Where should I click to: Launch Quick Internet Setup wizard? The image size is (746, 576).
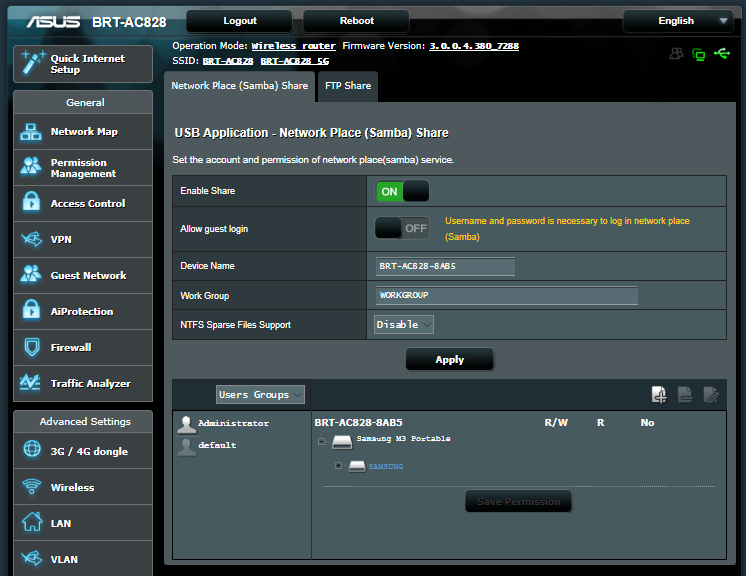83,64
